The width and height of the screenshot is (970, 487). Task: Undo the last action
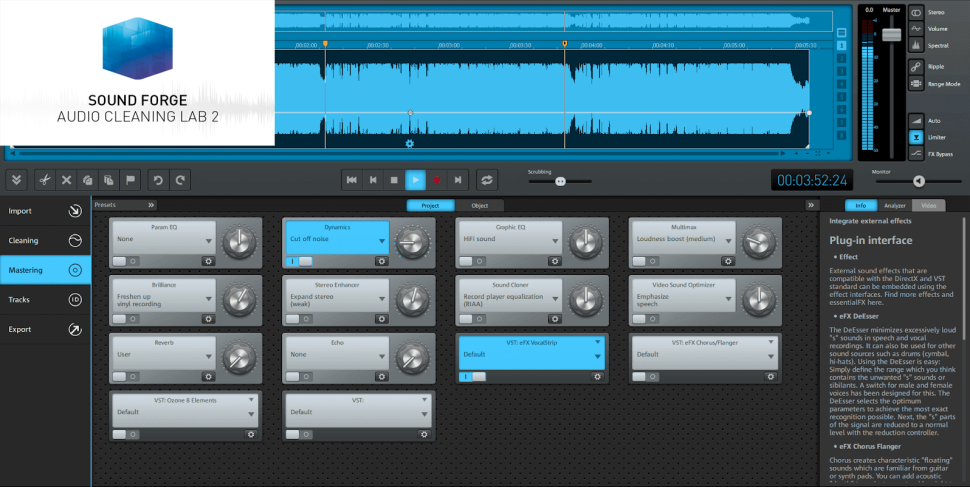pyautogui.click(x=158, y=180)
